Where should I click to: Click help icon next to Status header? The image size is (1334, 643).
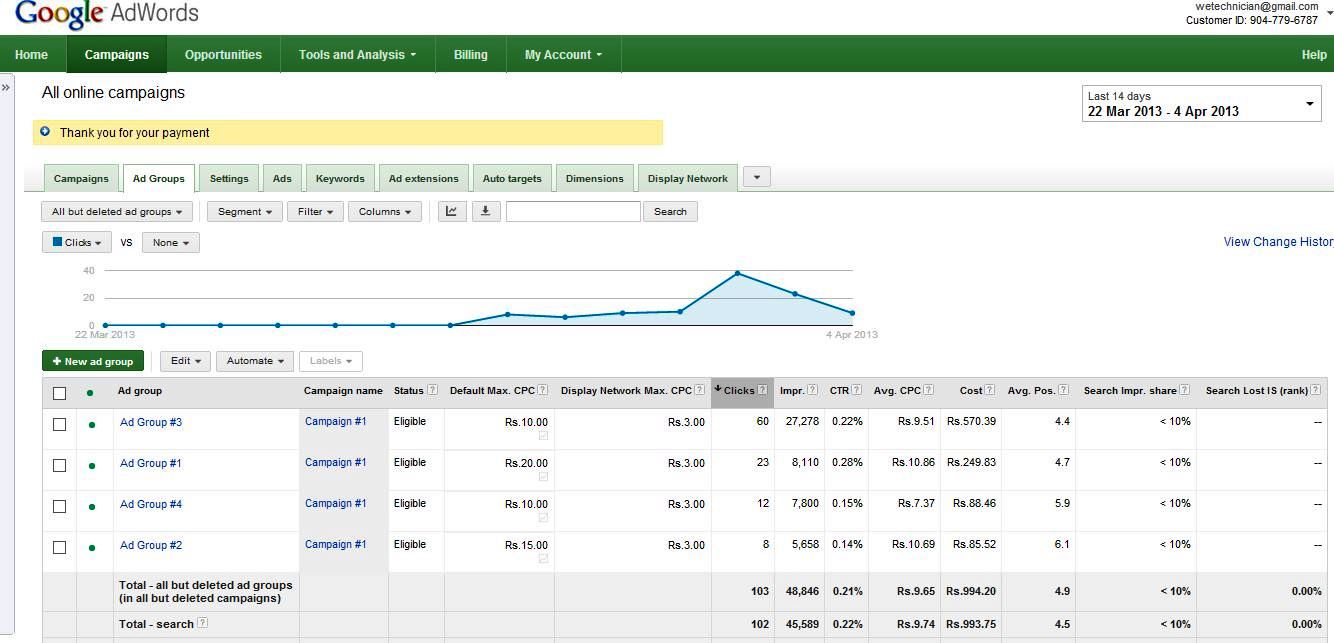coord(433,390)
